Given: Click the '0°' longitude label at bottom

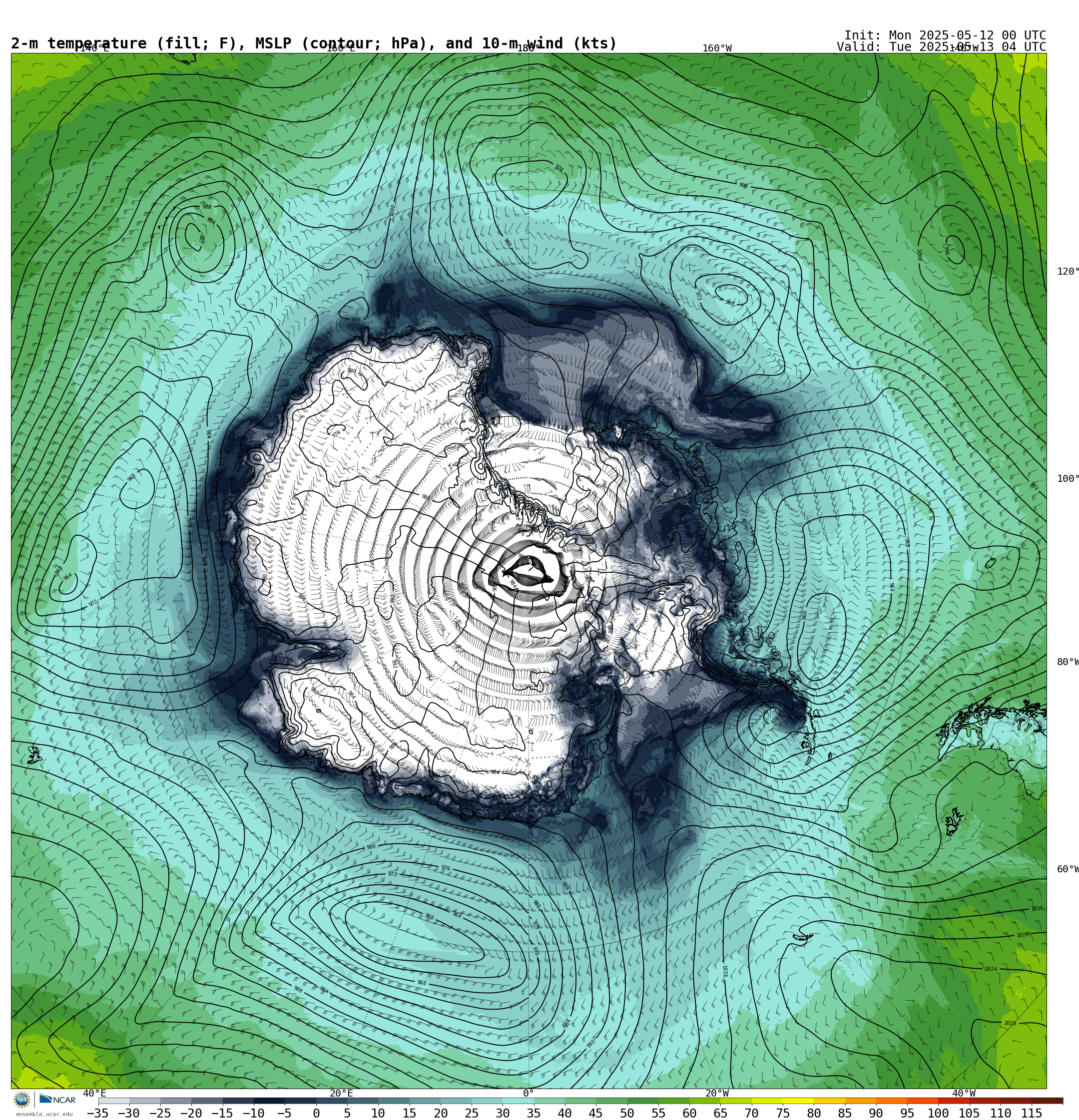Looking at the screenshot, I should click(x=529, y=1093).
